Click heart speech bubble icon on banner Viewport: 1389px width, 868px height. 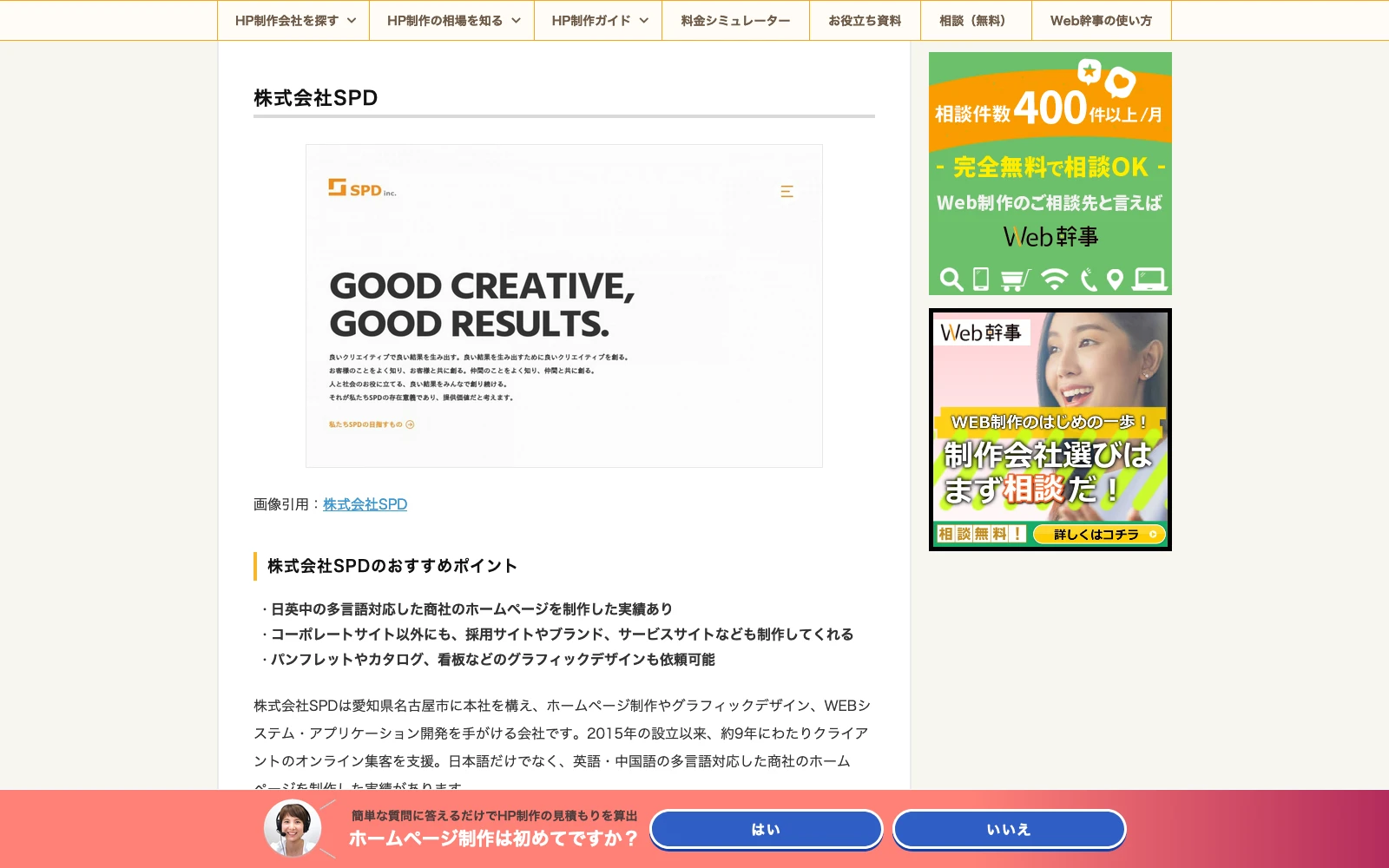click(1120, 82)
